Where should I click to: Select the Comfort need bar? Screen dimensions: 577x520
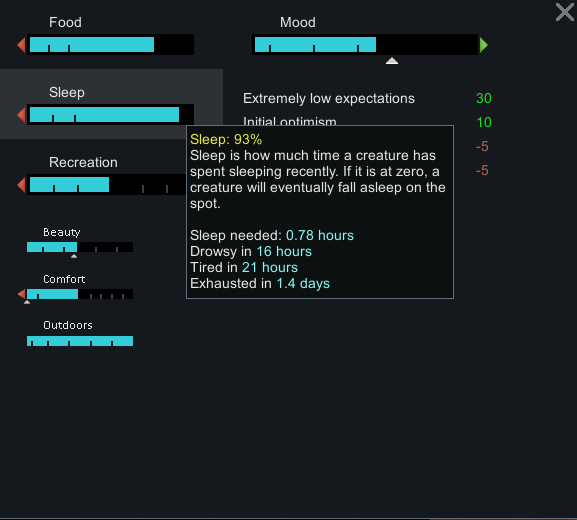point(80,294)
